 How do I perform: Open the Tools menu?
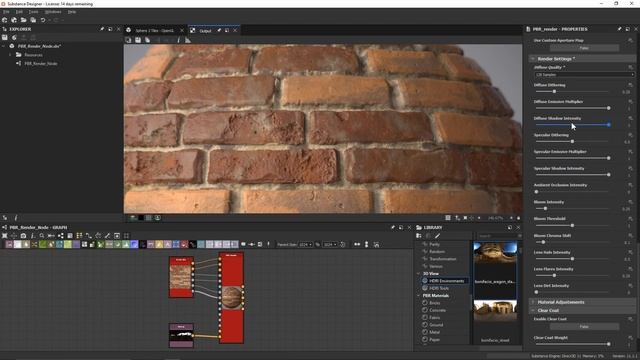click(33, 12)
